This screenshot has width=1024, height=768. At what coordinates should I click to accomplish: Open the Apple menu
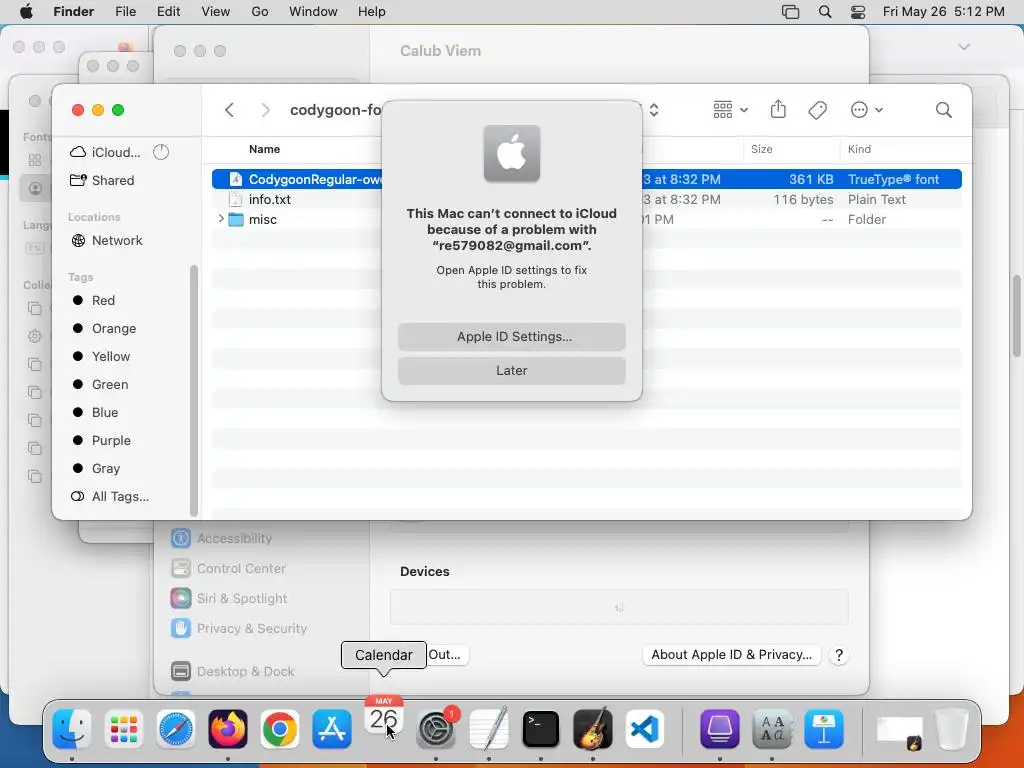click(x=26, y=12)
